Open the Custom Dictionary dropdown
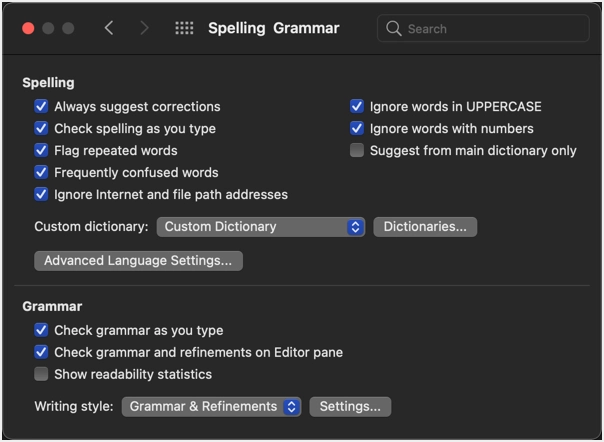 pos(261,227)
